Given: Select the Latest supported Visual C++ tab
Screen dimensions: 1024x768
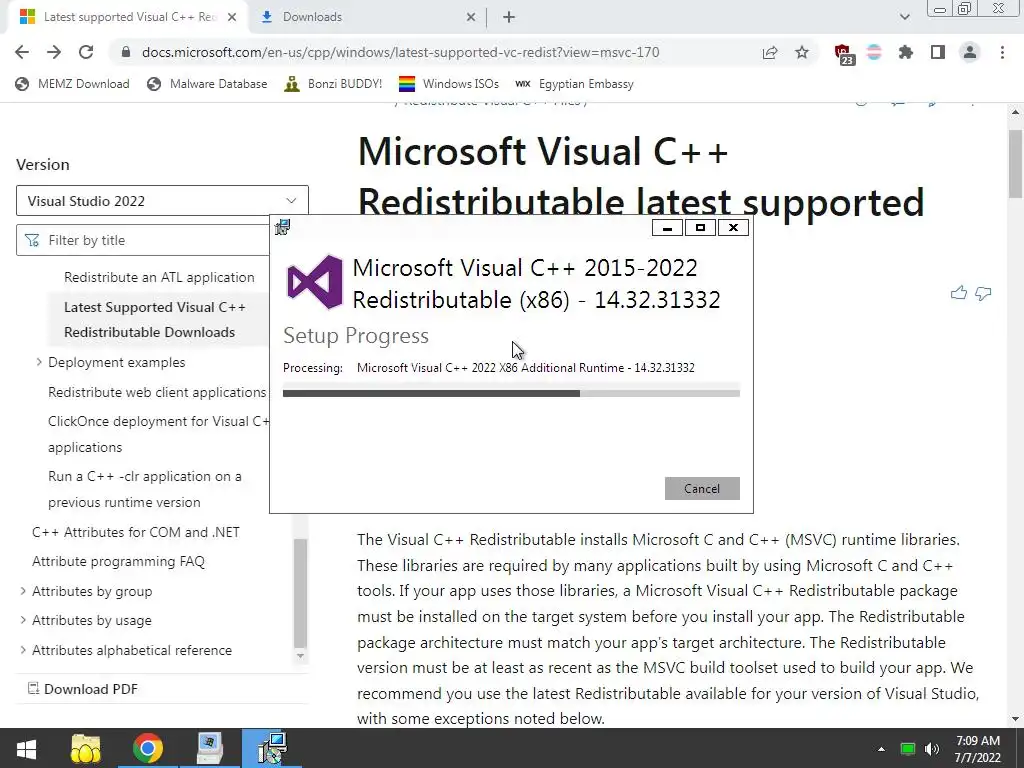Looking at the screenshot, I should tap(128, 17).
